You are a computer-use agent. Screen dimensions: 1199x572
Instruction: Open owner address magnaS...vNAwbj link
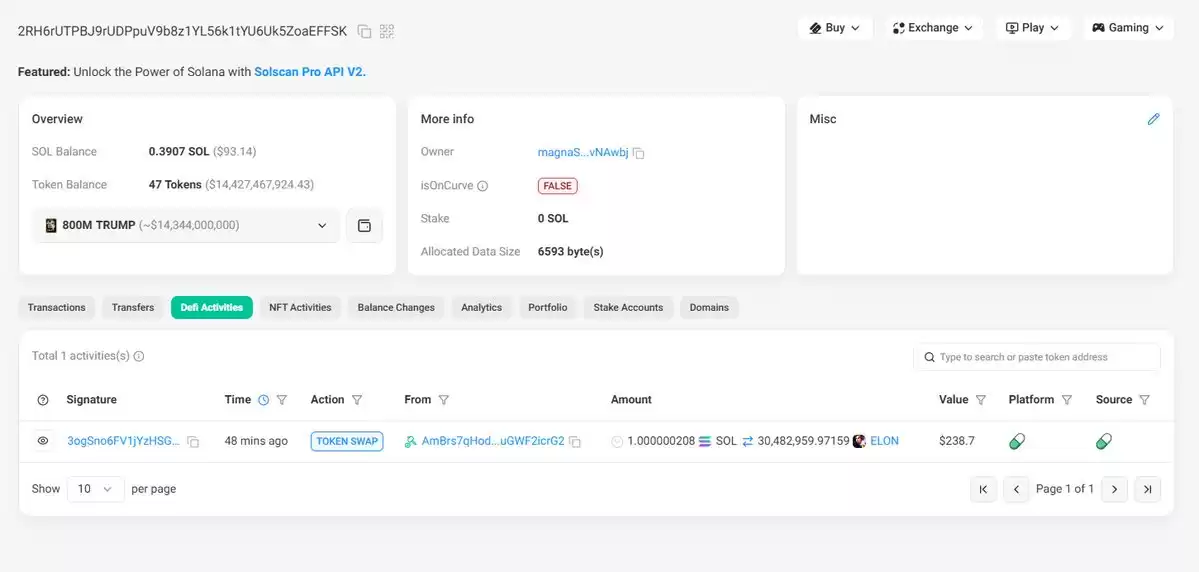point(583,152)
